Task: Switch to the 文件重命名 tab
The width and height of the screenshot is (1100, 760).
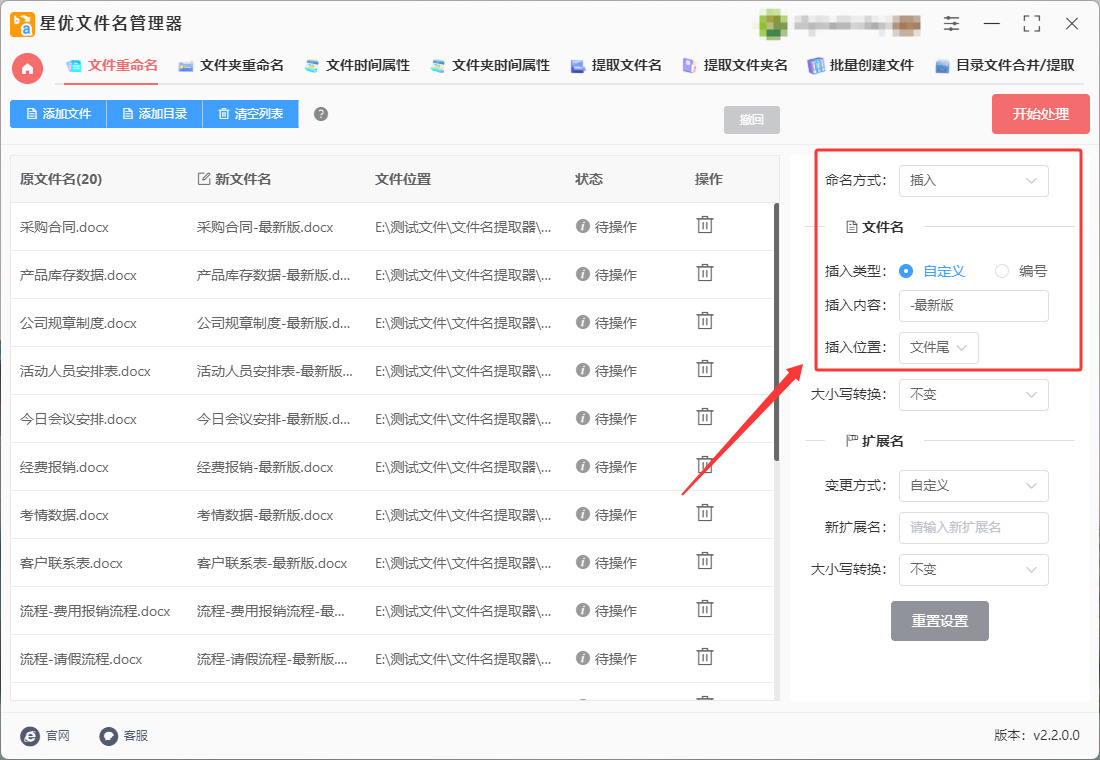Action: tap(112, 66)
